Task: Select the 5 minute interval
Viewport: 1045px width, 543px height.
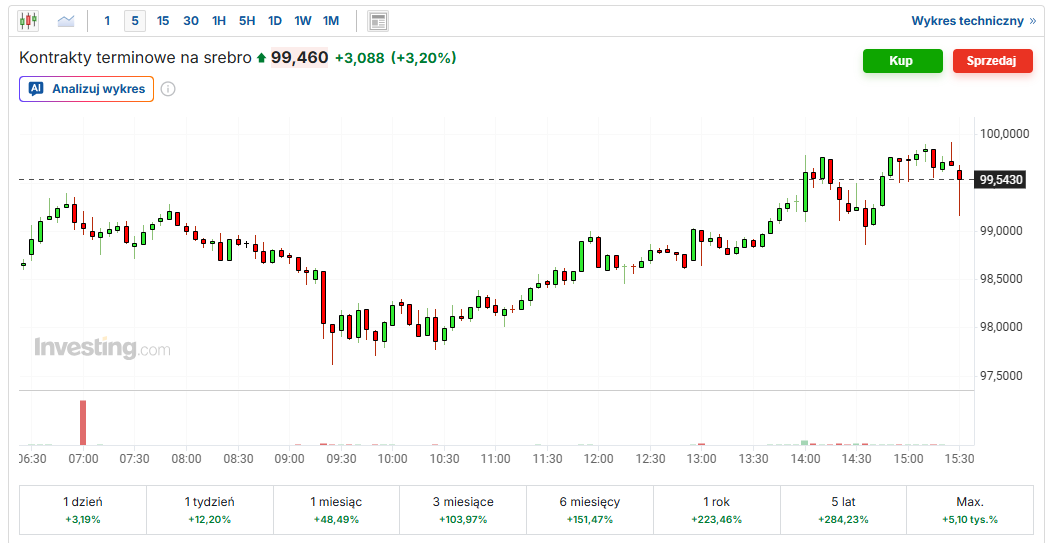Action: click(x=135, y=21)
